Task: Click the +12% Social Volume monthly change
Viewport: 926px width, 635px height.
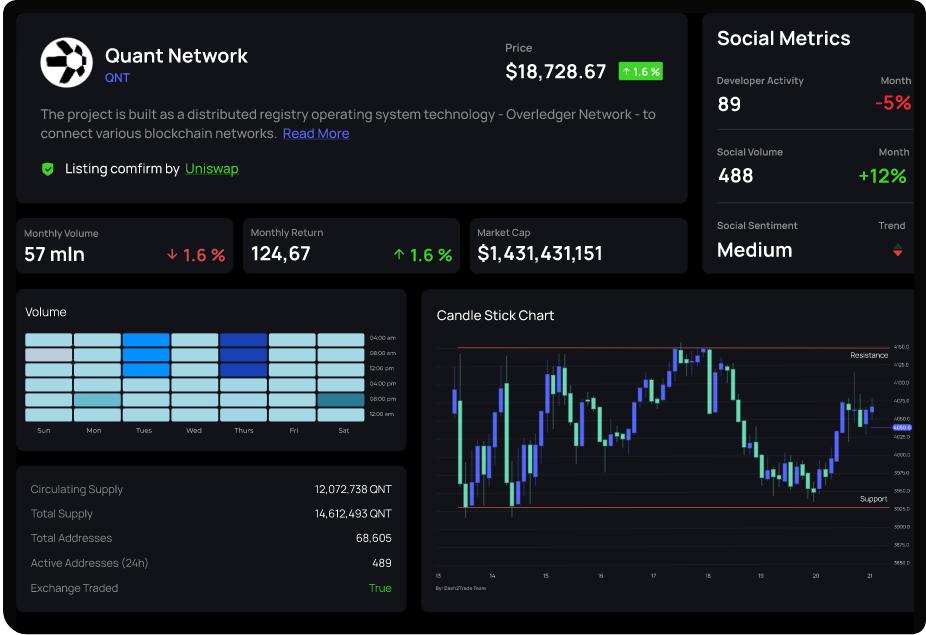Action: point(882,176)
